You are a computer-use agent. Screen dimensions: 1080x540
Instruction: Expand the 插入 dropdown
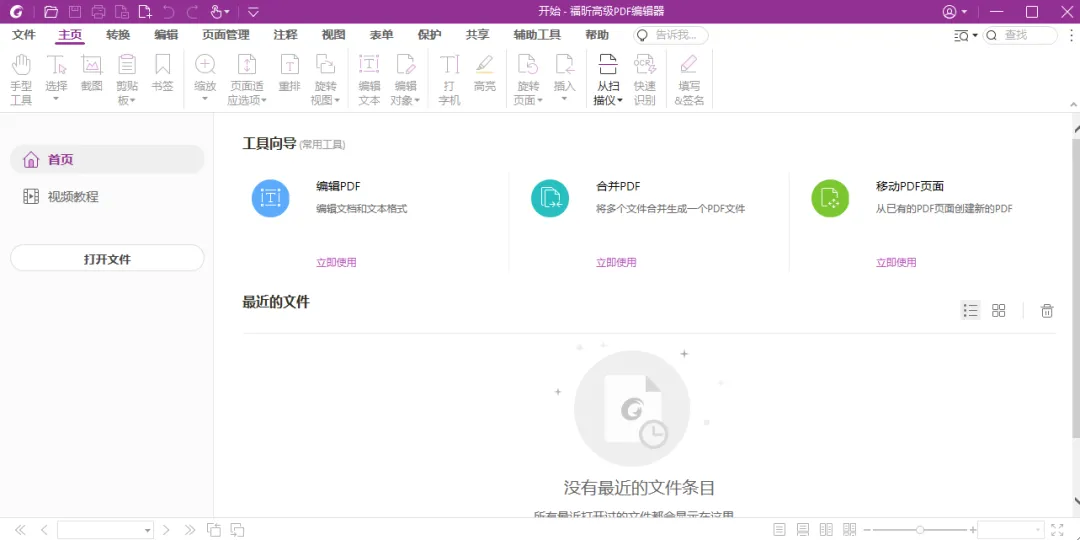click(564, 99)
